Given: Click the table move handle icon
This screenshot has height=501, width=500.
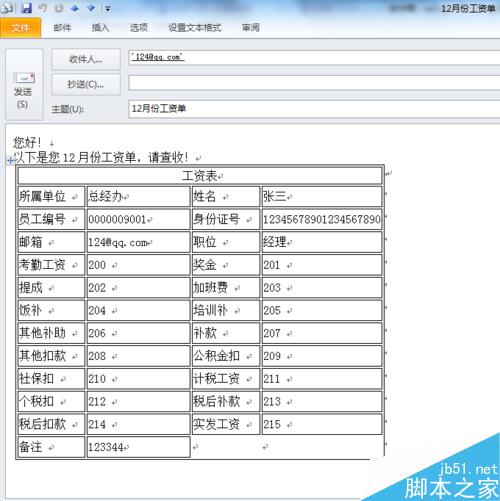Looking at the screenshot, I should [10, 161].
